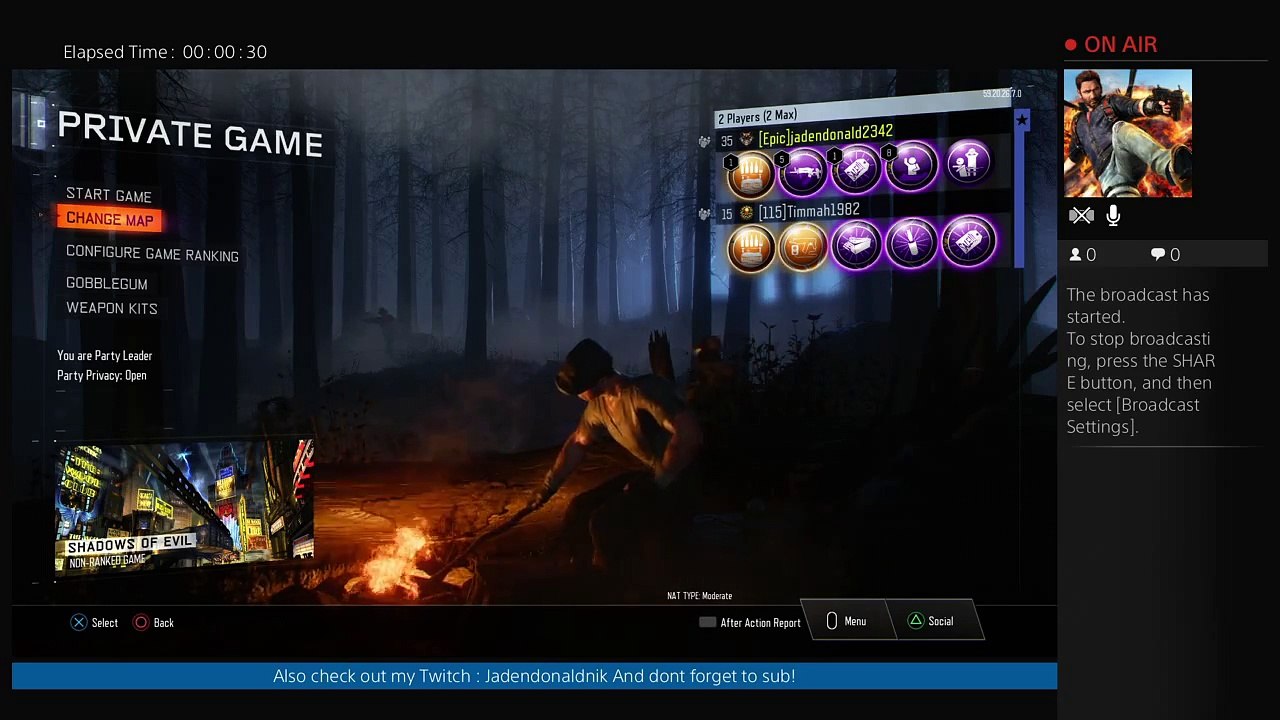Click the circle button icon for Back
This screenshot has height=720, width=1280.
pyautogui.click(x=141, y=622)
